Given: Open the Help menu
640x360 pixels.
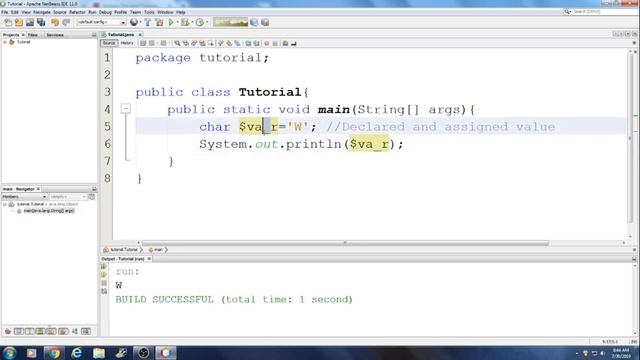Looking at the screenshot, I should [x=181, y=12].
